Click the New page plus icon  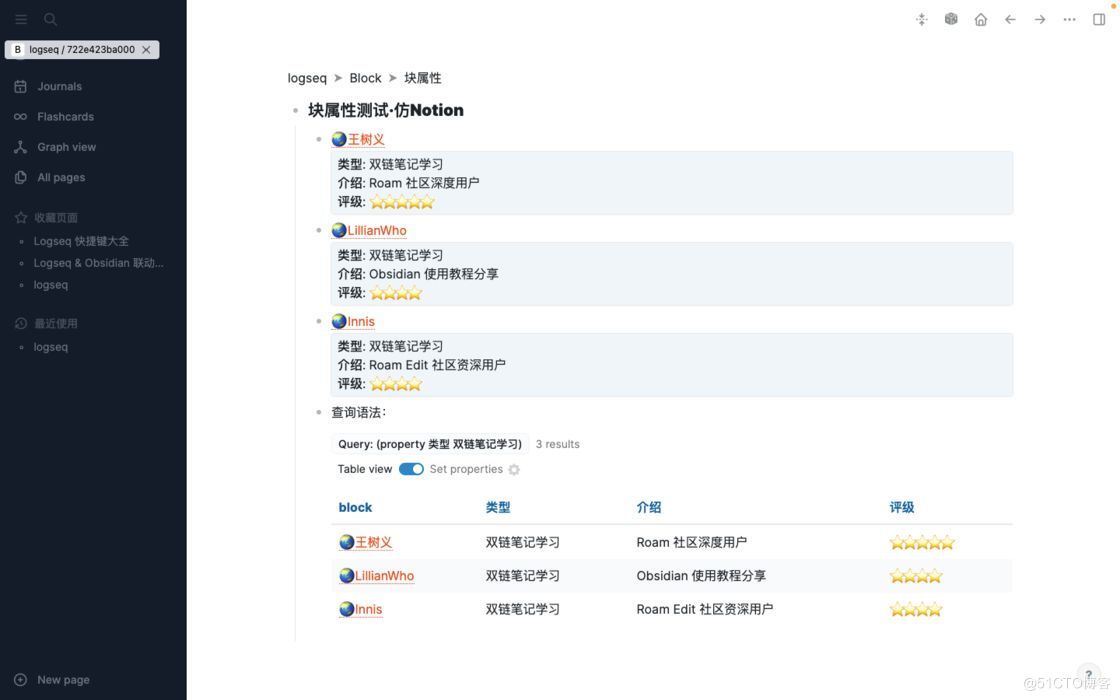click(x=21, y=680)
